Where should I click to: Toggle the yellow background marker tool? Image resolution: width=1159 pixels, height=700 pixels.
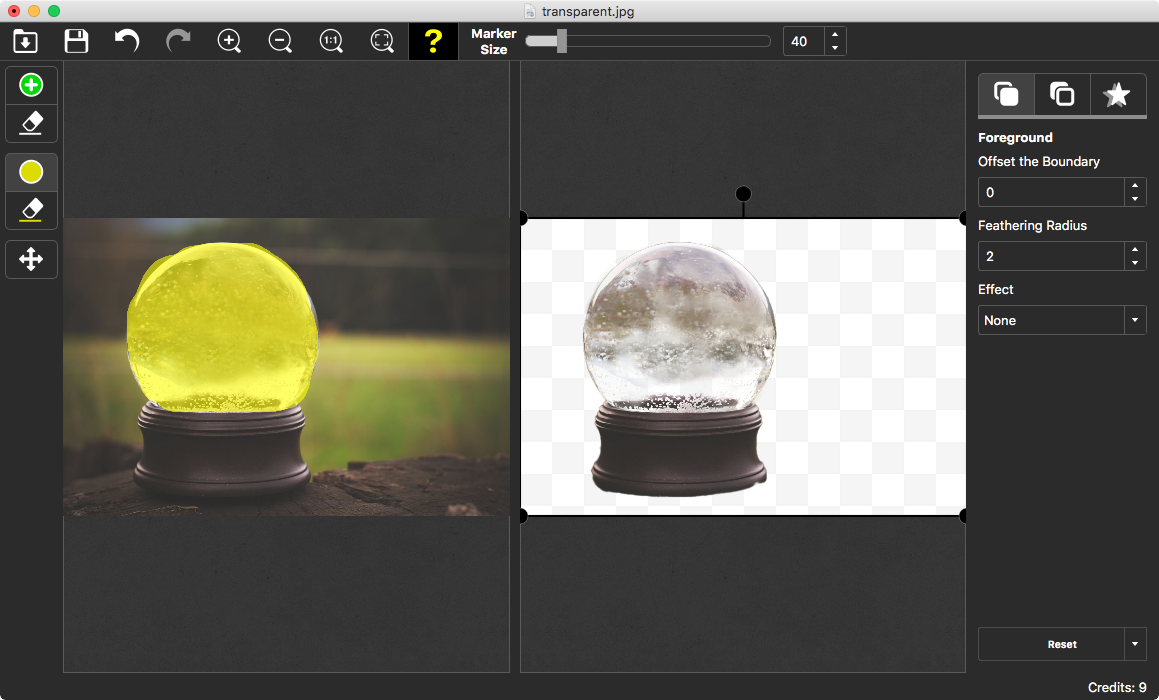31,171
